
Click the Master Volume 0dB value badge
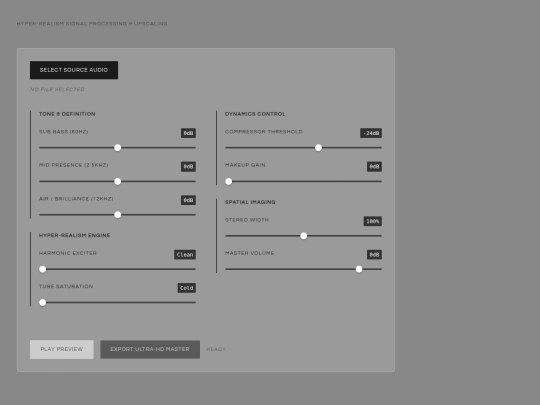pyautogui.click(x=374, y=255)
